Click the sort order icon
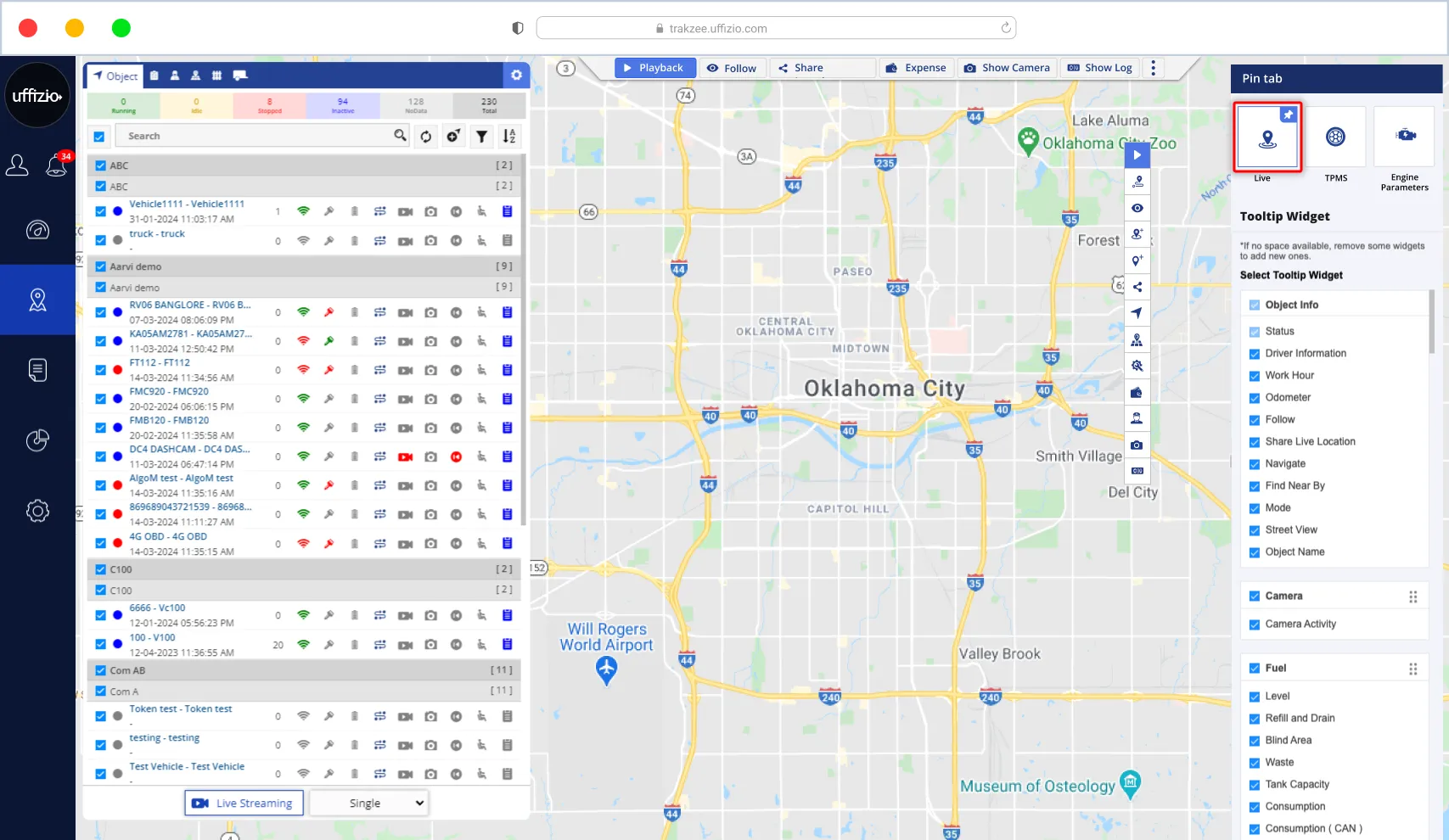 [508, 137]
